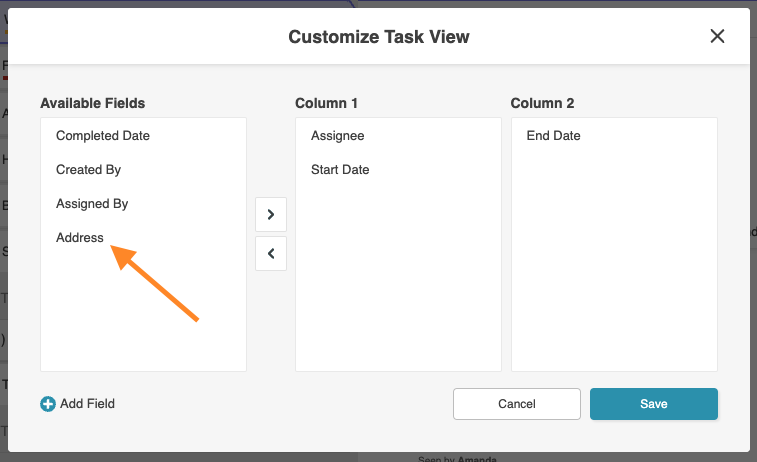Select Assignee in Column 1
The image size is (757, 462).
point(337,136)
